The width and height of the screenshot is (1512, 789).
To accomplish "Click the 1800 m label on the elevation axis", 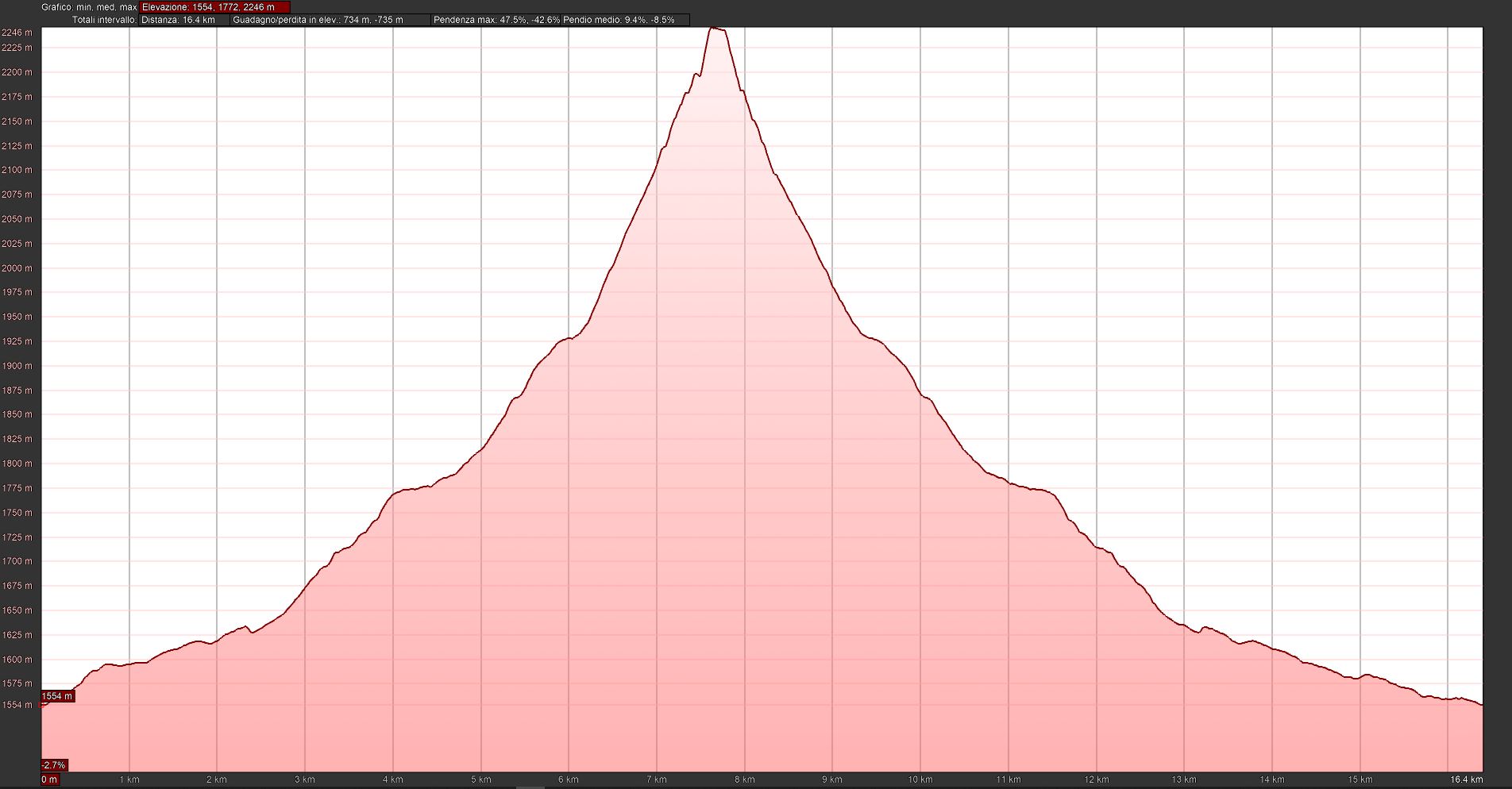I will pyautogui.click(x=17, y=464).
